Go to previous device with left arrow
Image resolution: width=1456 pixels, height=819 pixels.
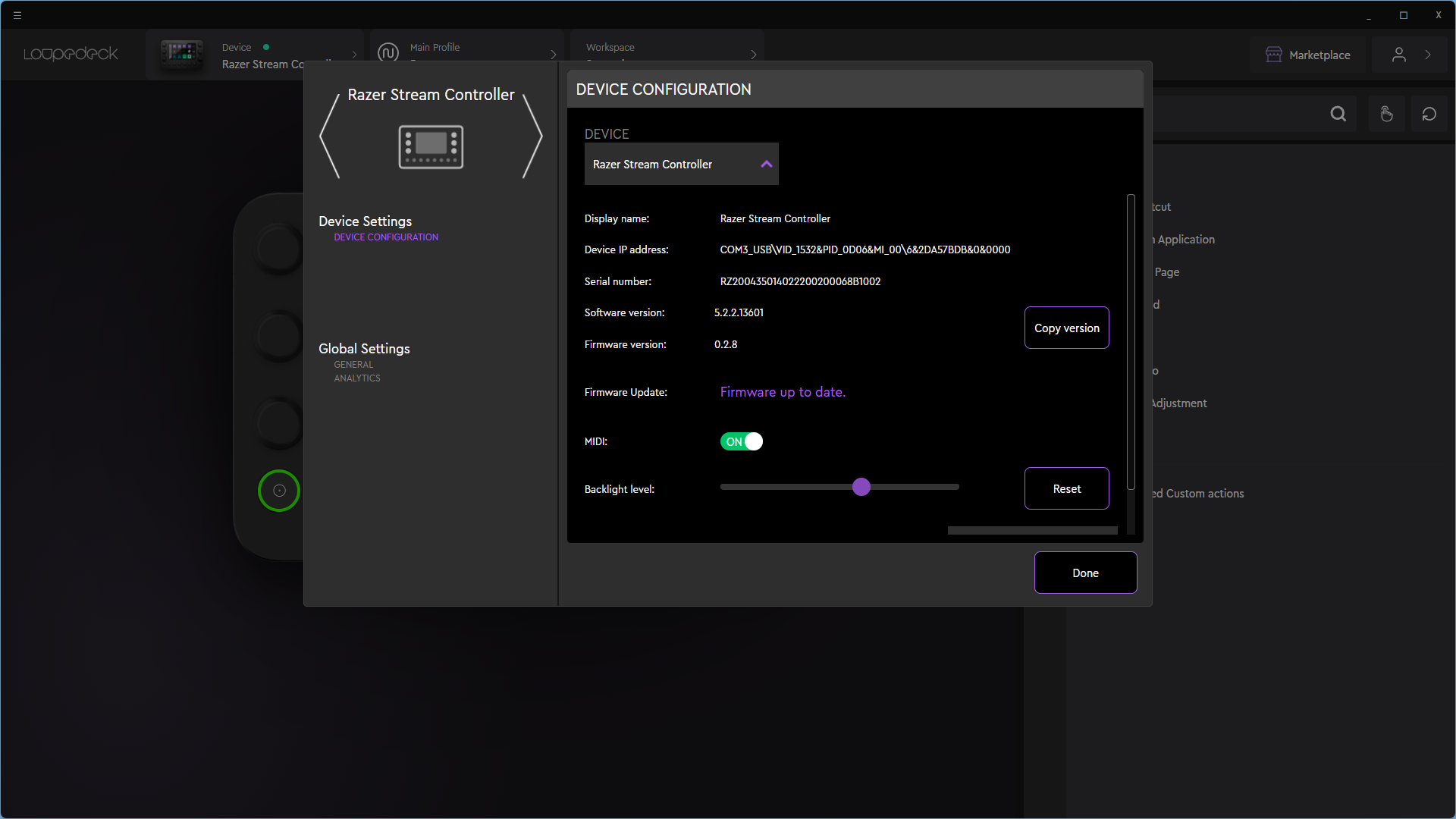click(329, 136)
